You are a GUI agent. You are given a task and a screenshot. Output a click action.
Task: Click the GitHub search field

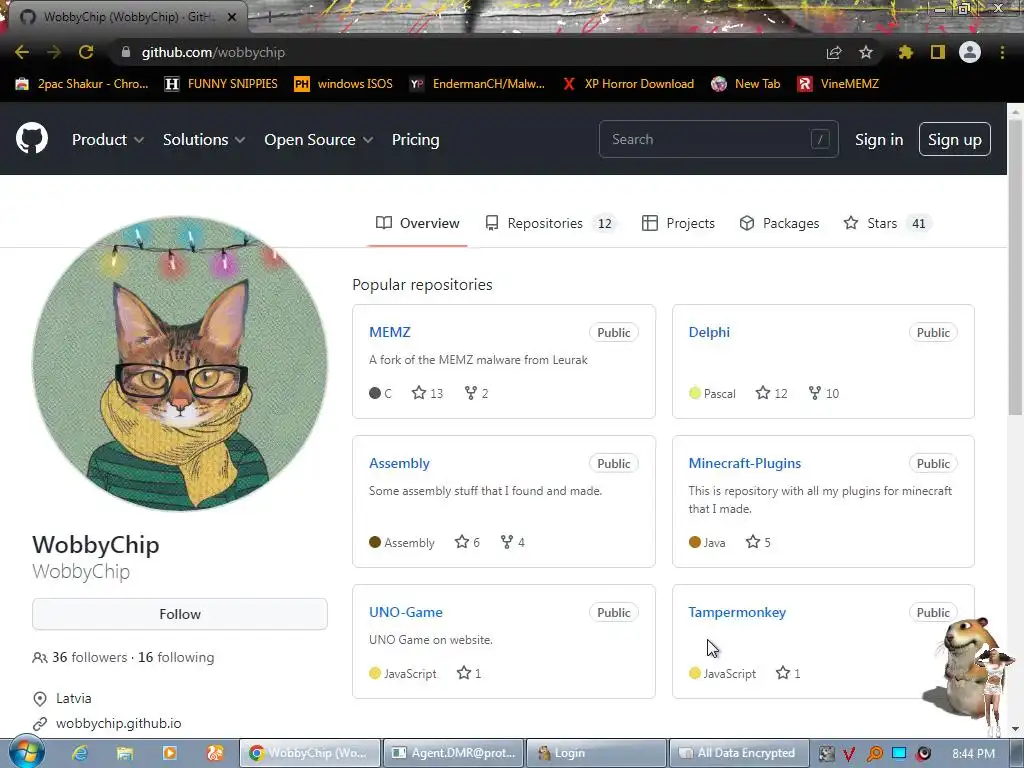click(718, 139)
